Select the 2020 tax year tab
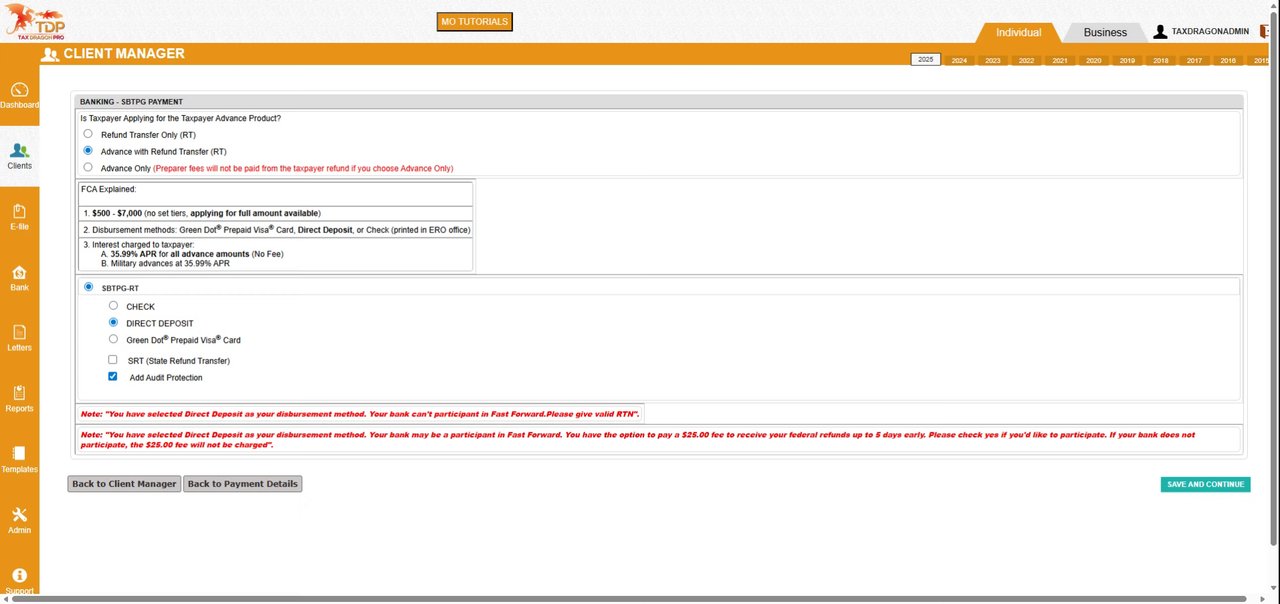This screenshot has height=604, width=1280. (x=1094, y=60)
